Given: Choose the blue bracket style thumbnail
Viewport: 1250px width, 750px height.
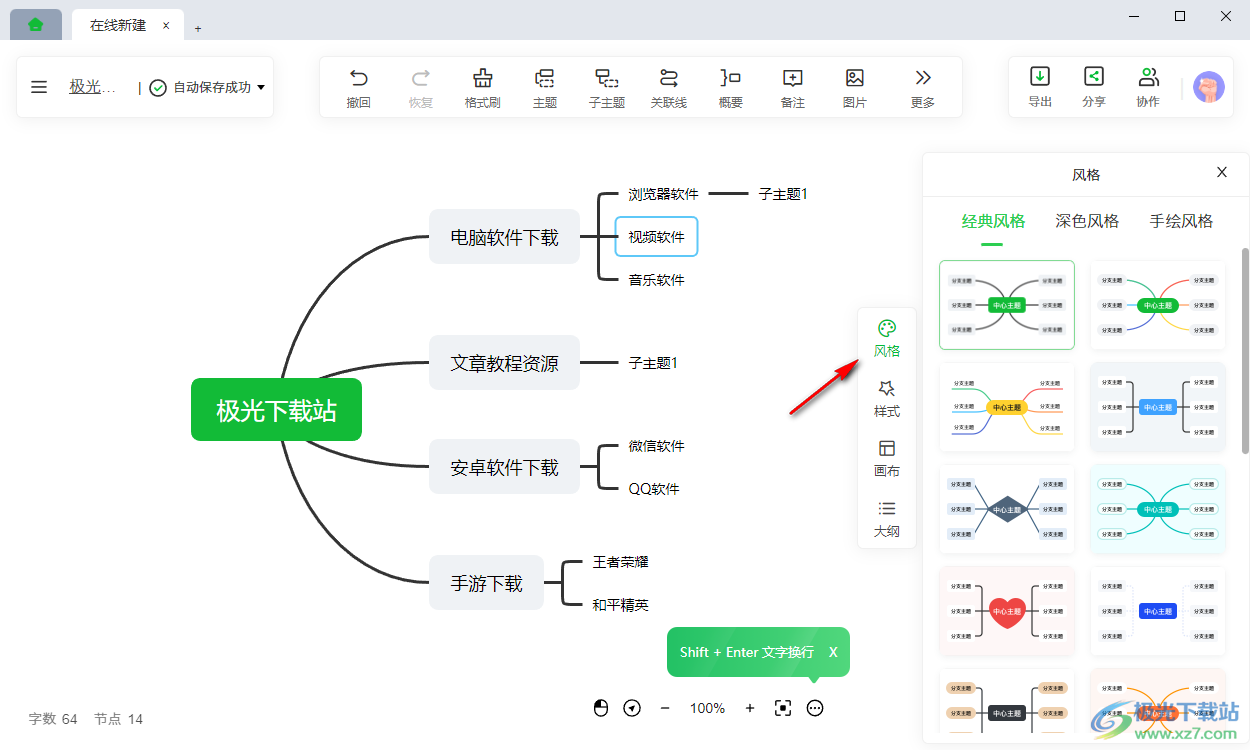Looking at the screenshot, I should [1157, 407].
